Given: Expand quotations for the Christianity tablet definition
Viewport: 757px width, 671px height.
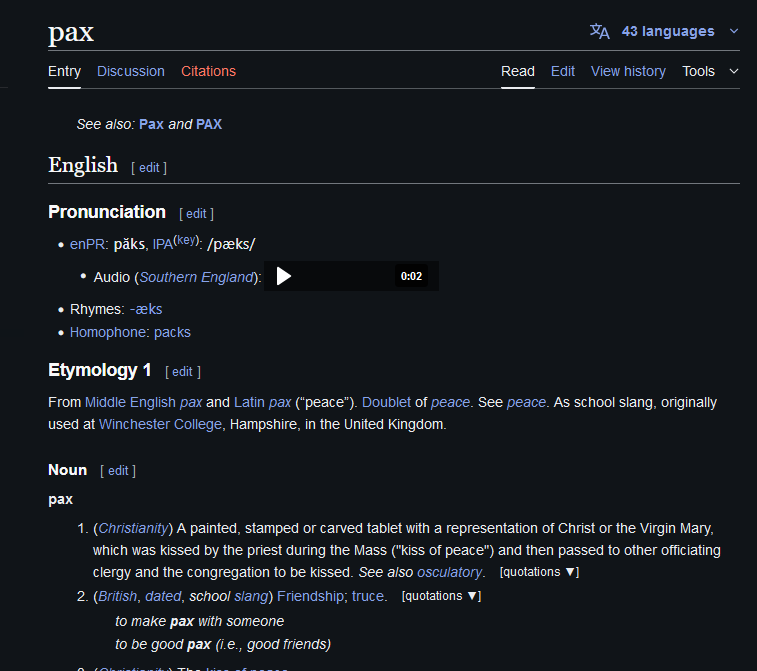Looking at the screenshot, I should [539, 572].
